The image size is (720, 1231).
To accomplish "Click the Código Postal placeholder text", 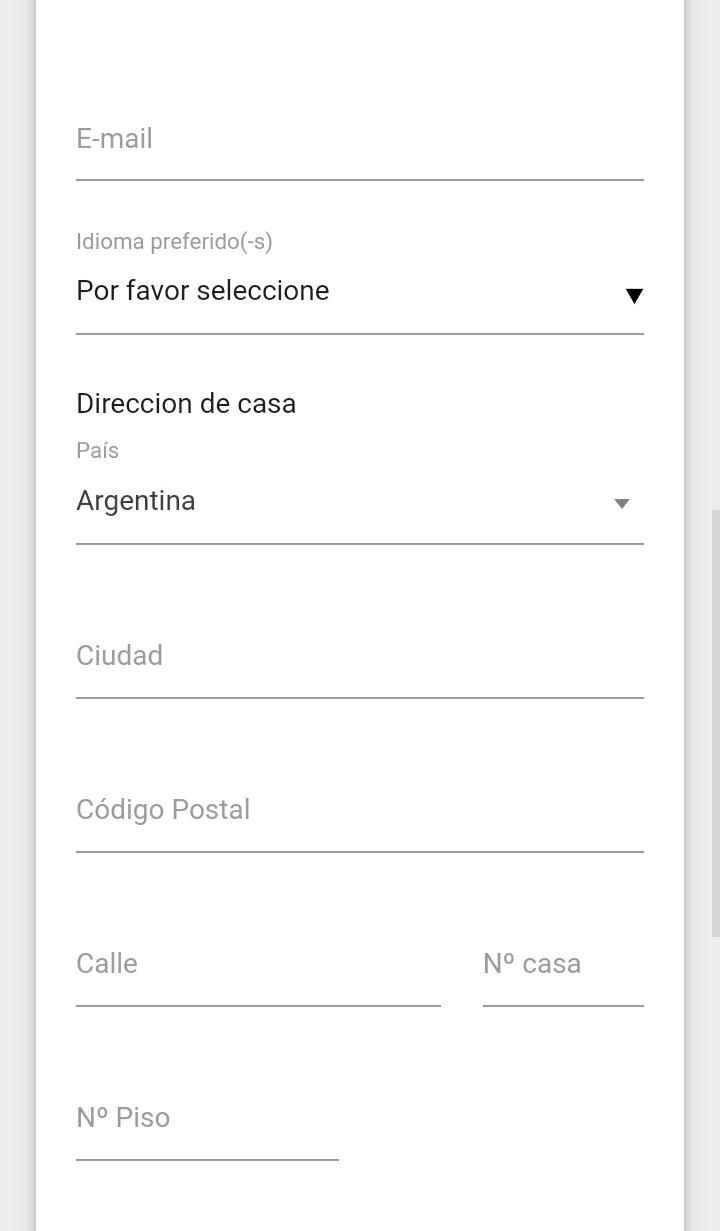I will [x=163, y=810].
